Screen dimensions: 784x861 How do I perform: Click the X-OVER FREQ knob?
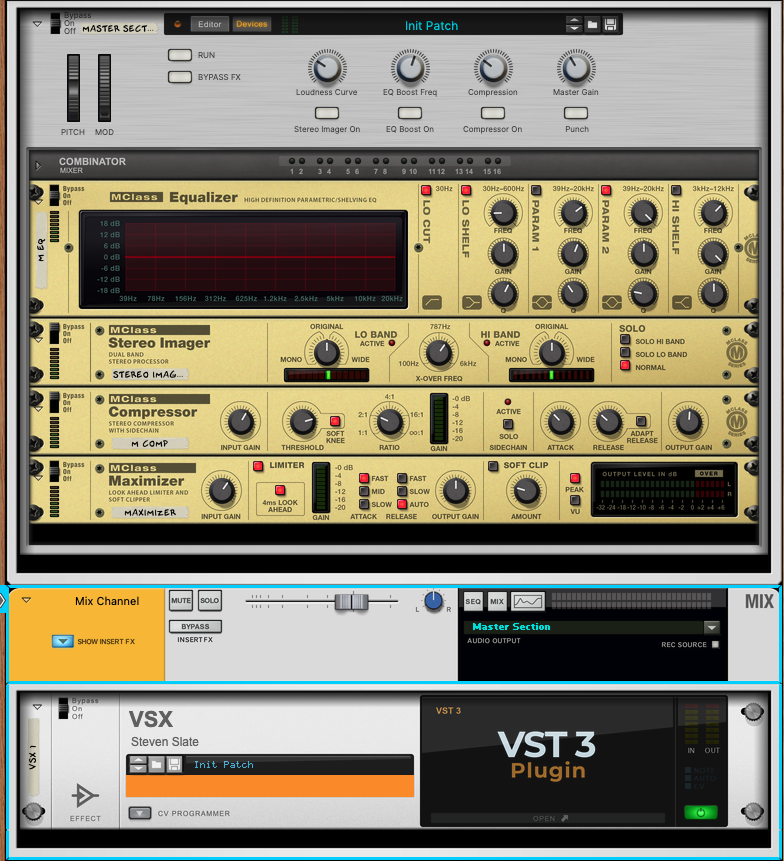pyautogui.click(x=439, y=353)
